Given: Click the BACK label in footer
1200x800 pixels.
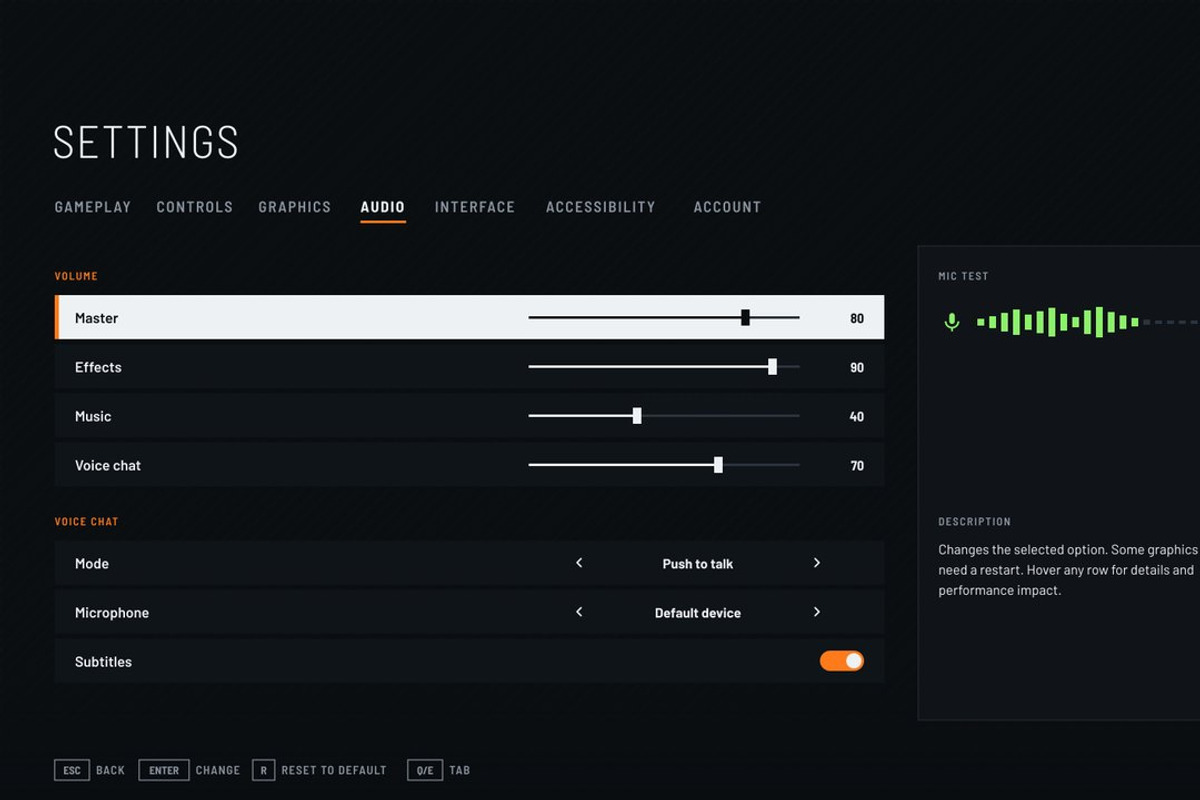Looking at the screenshot, I should [110, 770].
